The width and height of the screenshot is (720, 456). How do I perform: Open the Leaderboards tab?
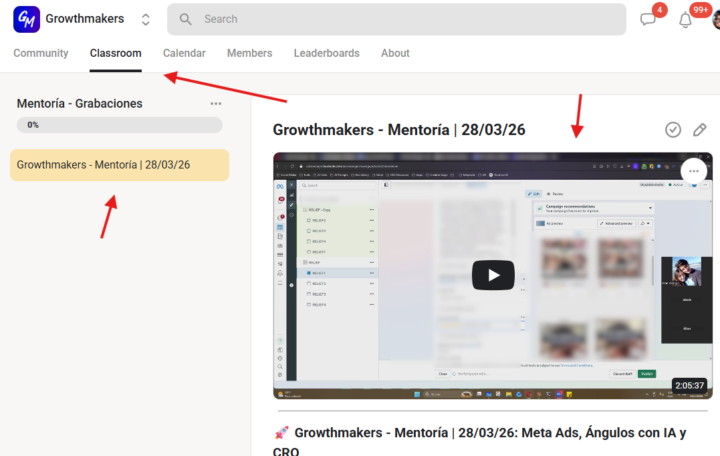(x=326, y=53)
